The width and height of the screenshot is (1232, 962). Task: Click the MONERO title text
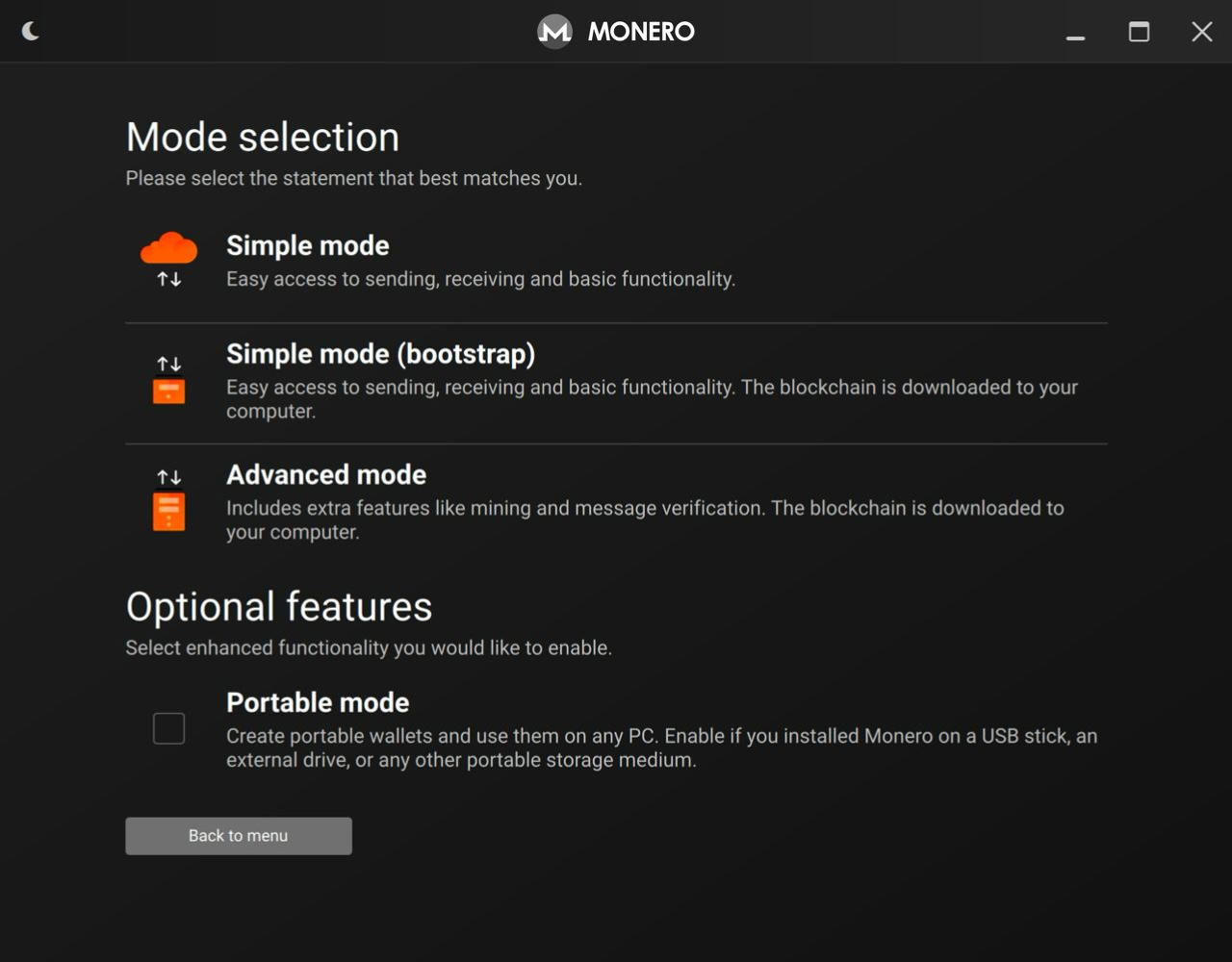[641, 32]
